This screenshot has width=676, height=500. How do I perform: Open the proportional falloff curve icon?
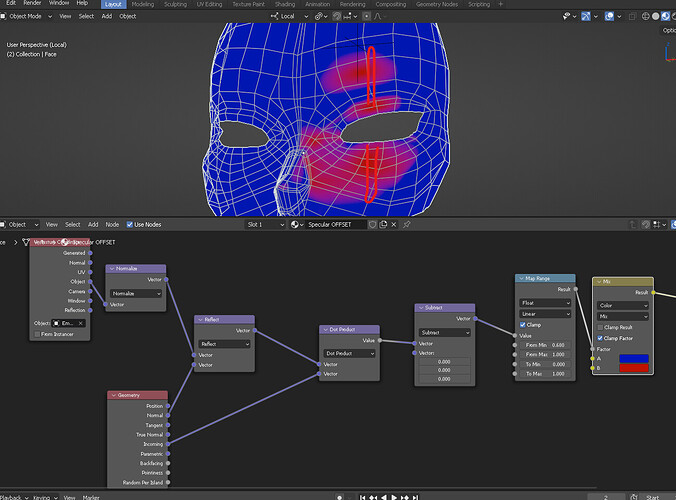[x=379, y=16]
